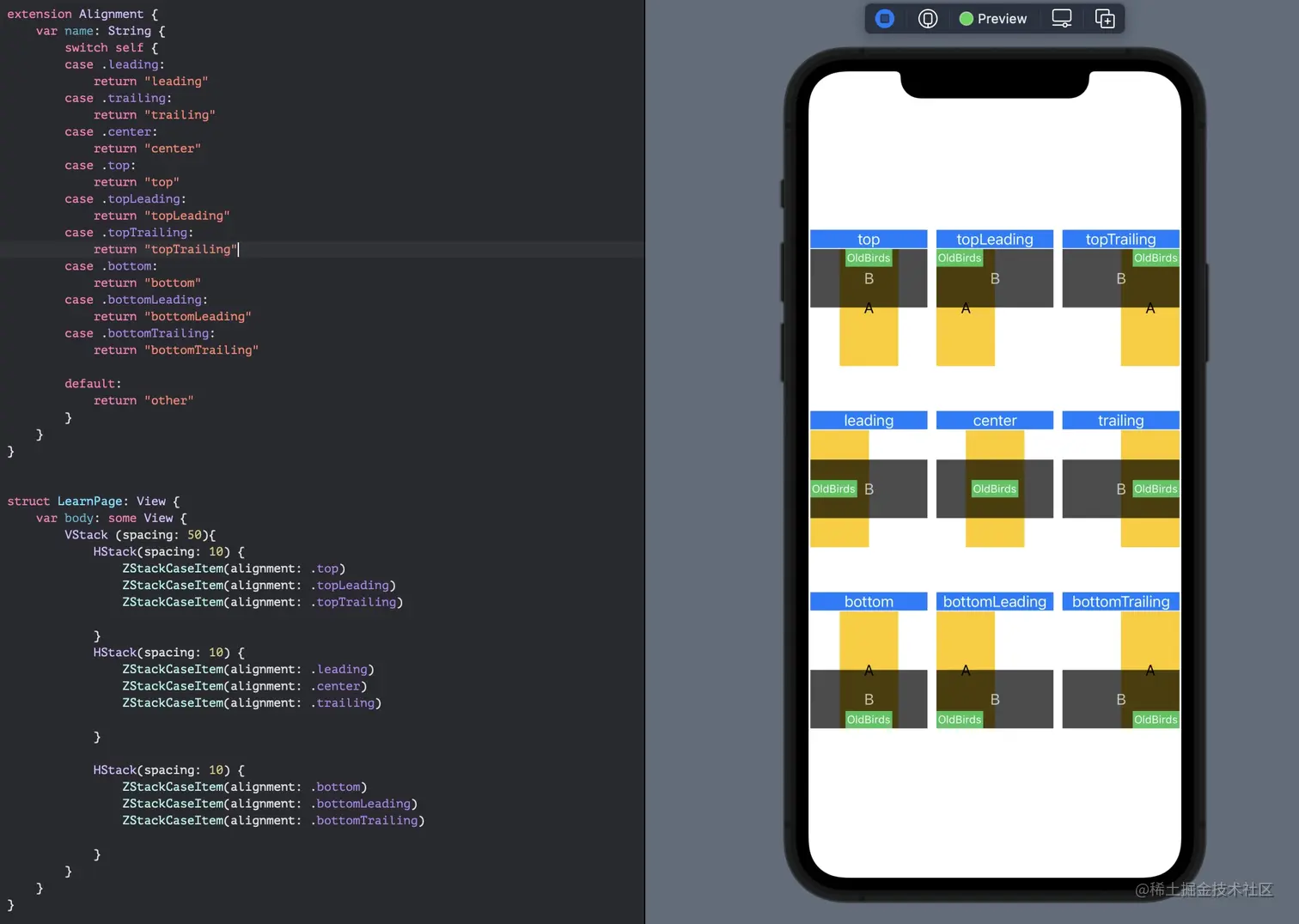Click the blue 'bottom' label in preview

pyautogui.click(x=869, y=601)
